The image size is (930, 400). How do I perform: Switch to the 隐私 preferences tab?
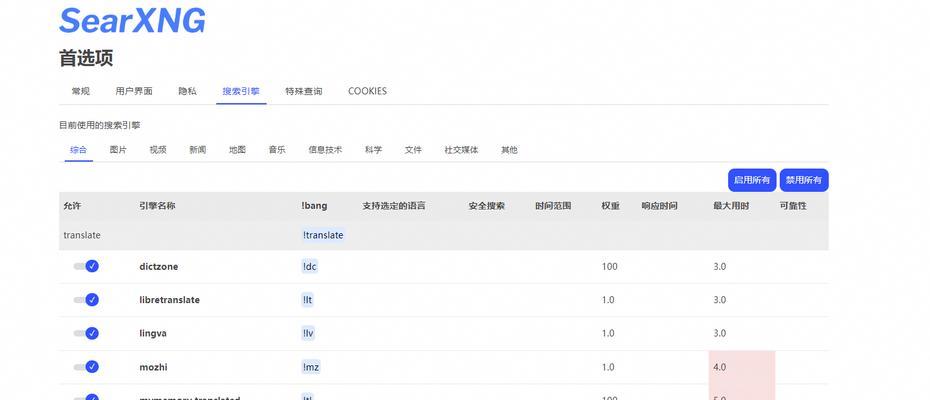(x=187, y=91)
